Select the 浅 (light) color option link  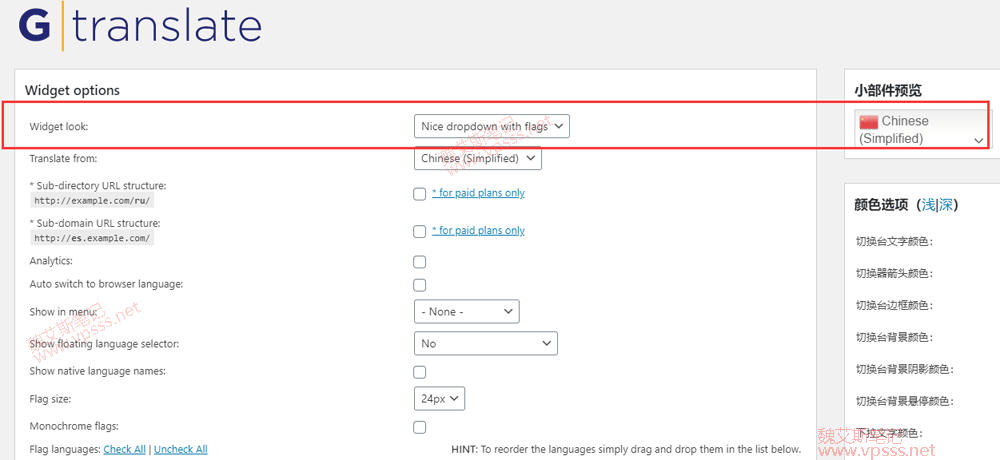(928, 205)
